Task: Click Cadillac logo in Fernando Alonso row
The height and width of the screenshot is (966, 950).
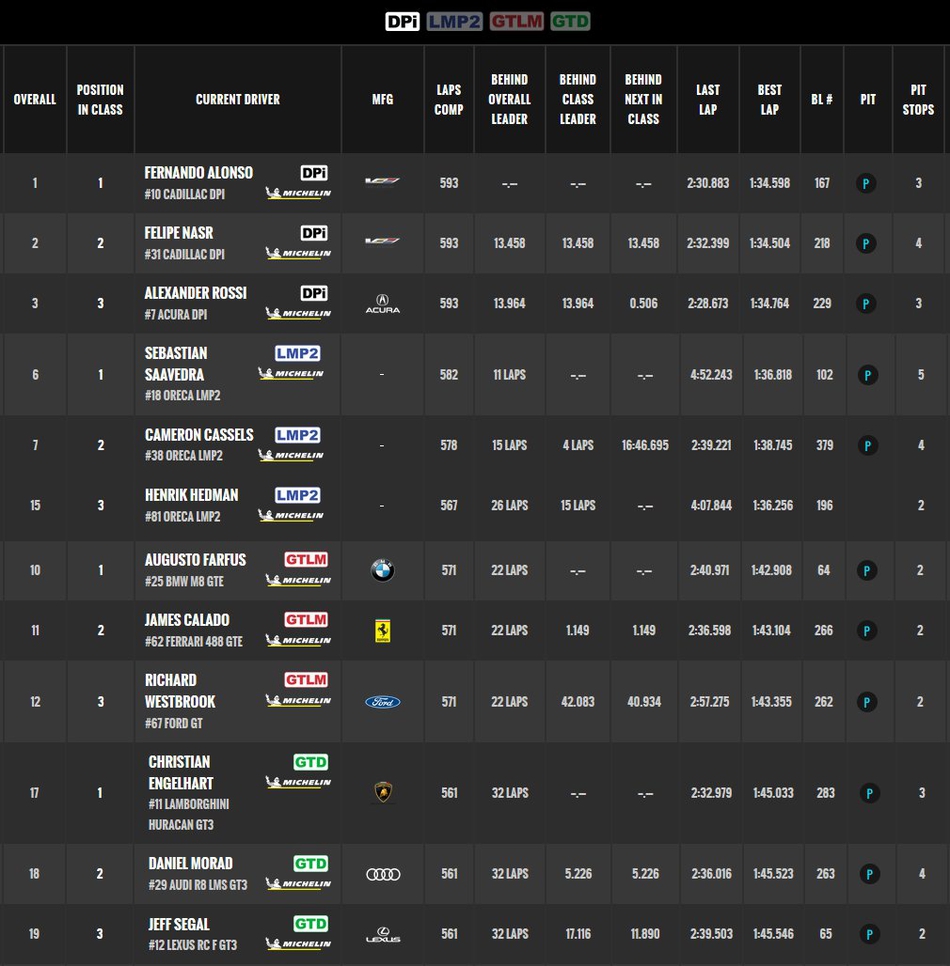Action: tap(382, 181)
